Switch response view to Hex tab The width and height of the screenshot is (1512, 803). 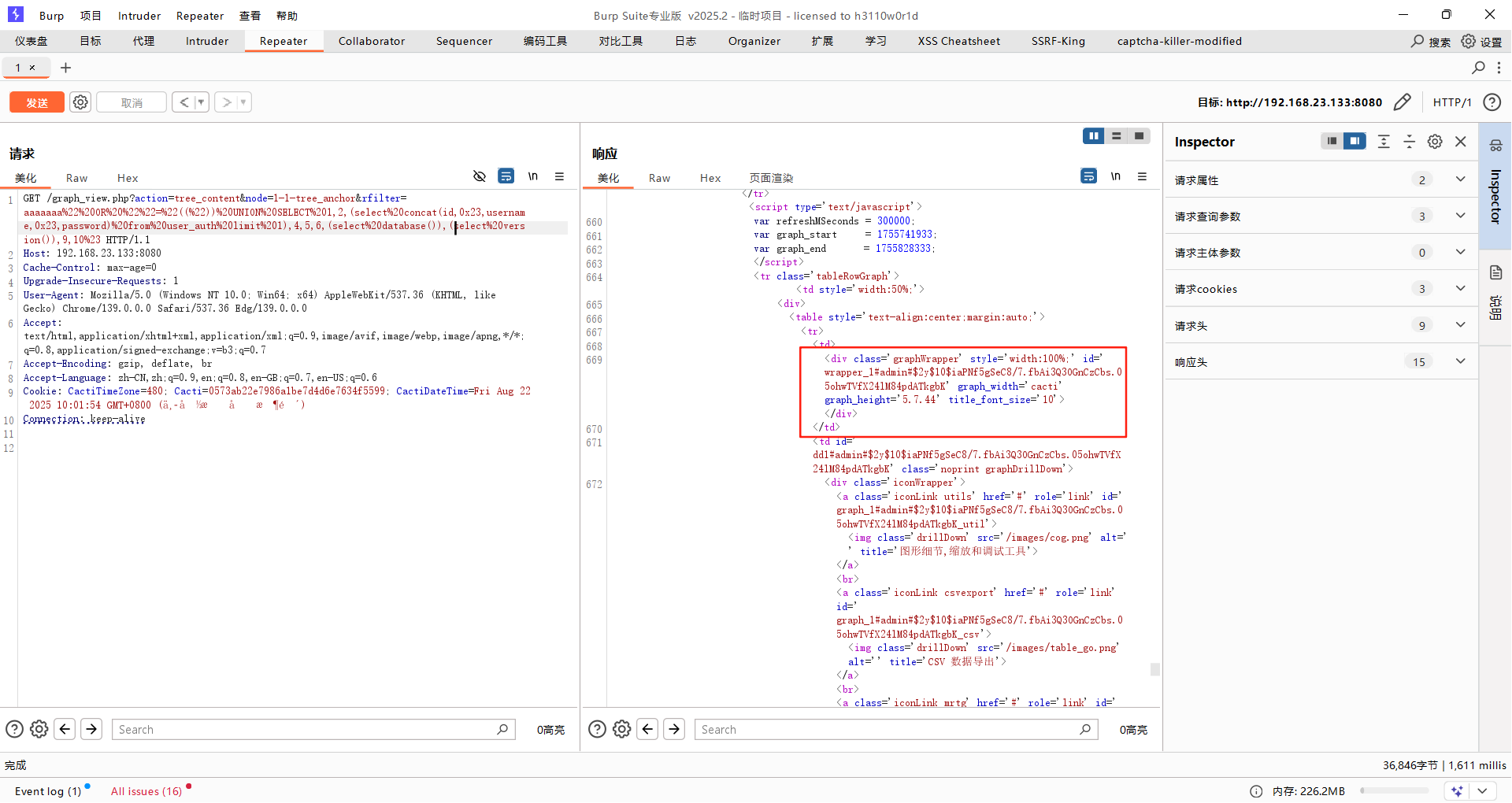click(x=710, y=178)
